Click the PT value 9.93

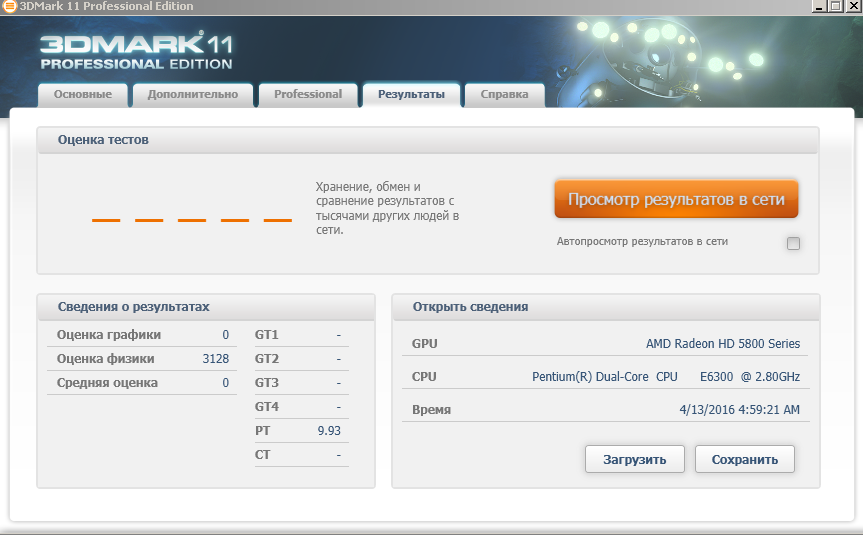click(329, 431)
